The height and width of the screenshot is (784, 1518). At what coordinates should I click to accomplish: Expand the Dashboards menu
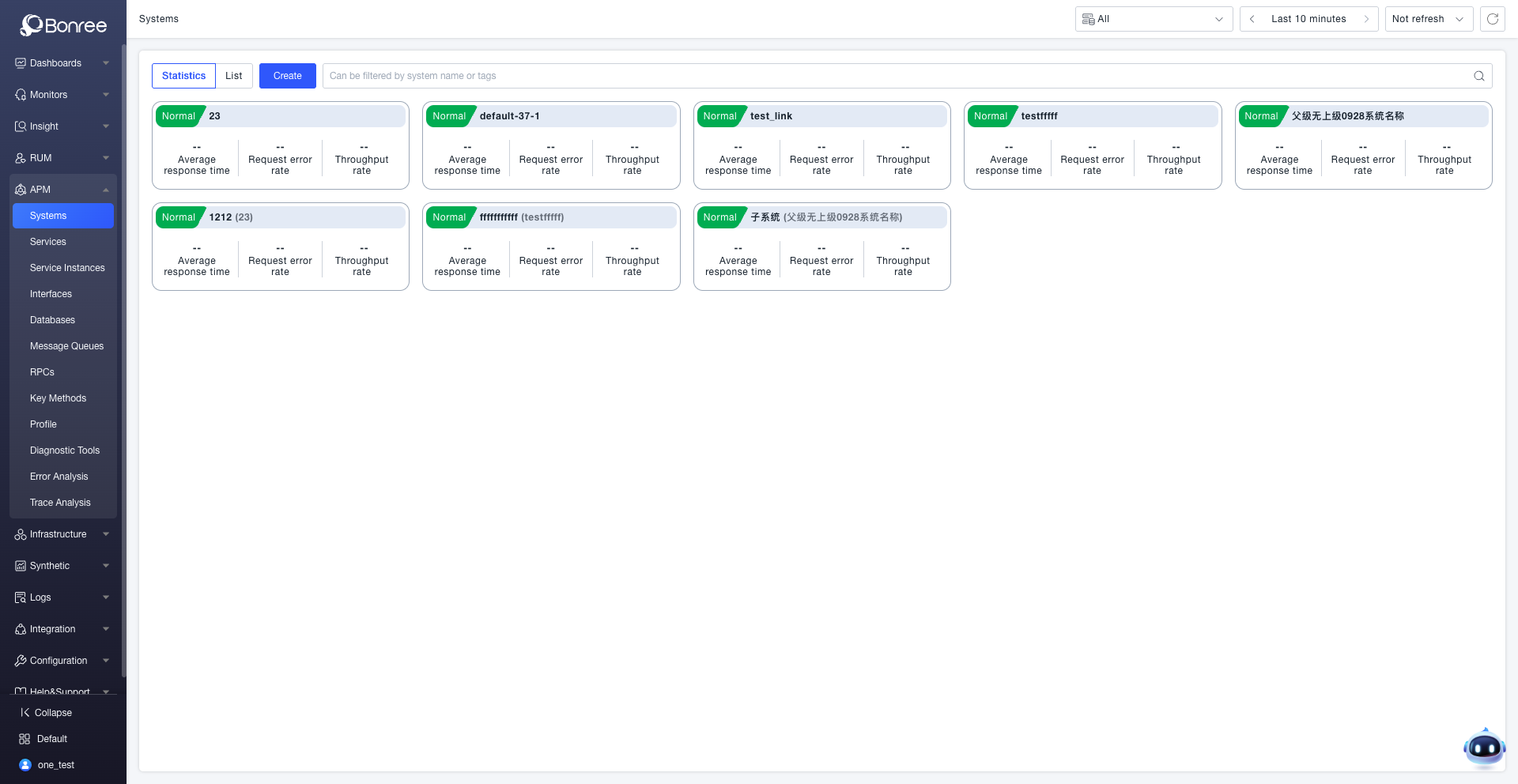[x=63, y=63]
